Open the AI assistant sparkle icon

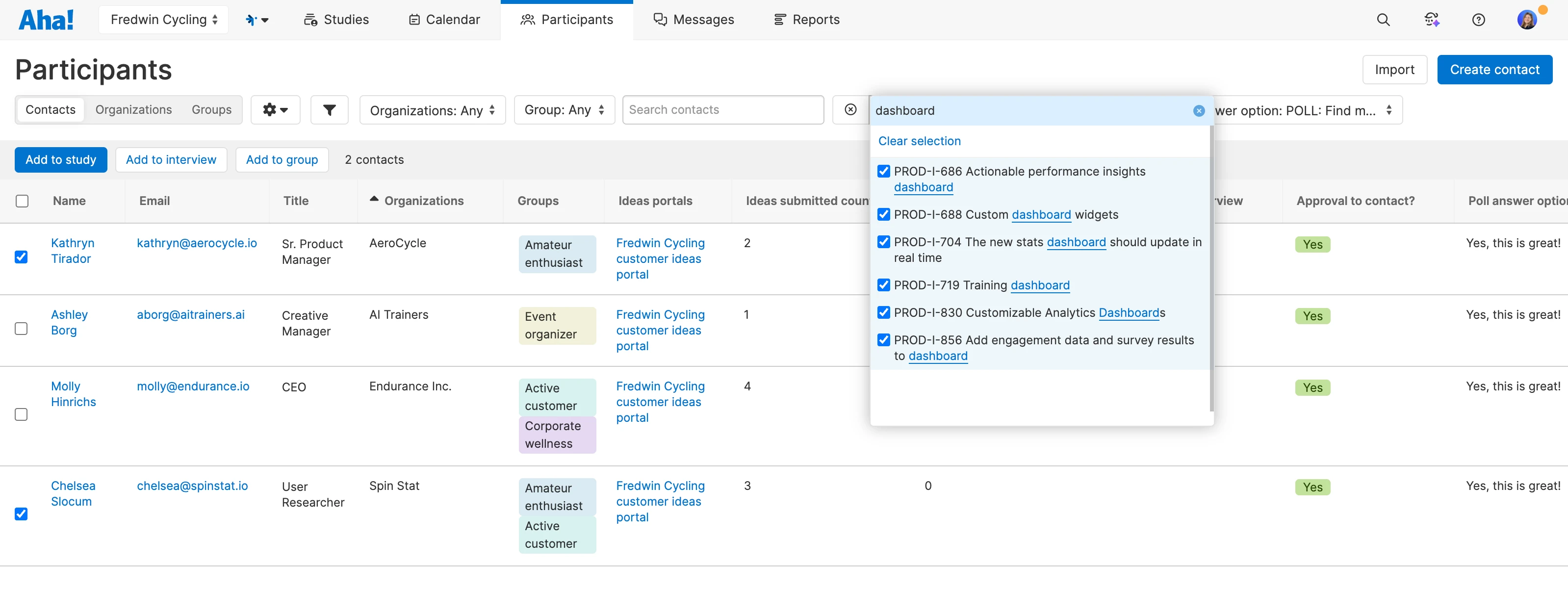[x=1432, y=20]
